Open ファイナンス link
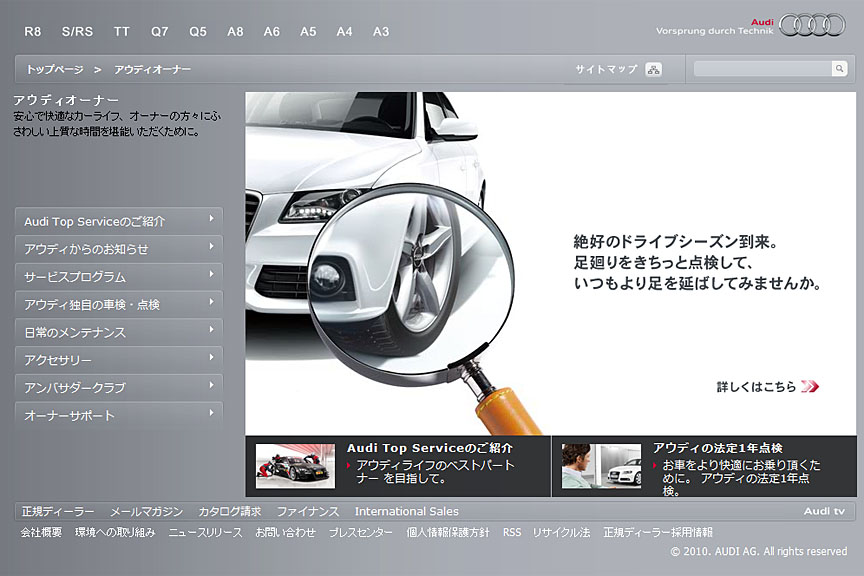 [x=308, y=512]
